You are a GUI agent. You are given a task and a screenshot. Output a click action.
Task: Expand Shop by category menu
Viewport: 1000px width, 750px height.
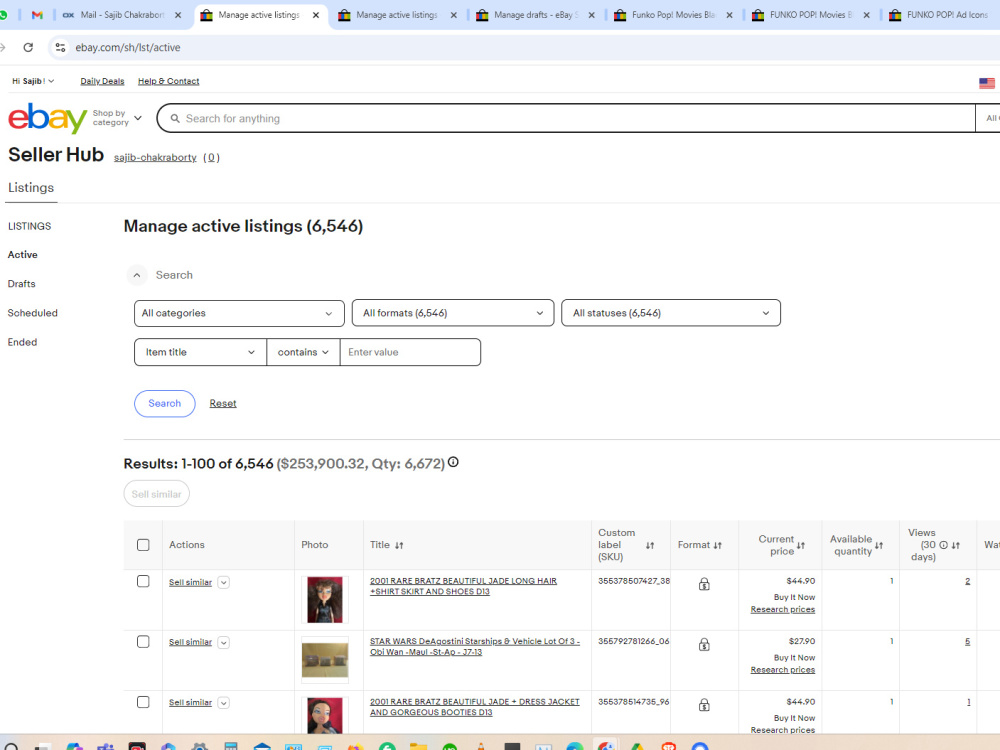click(x=117, y=118)
